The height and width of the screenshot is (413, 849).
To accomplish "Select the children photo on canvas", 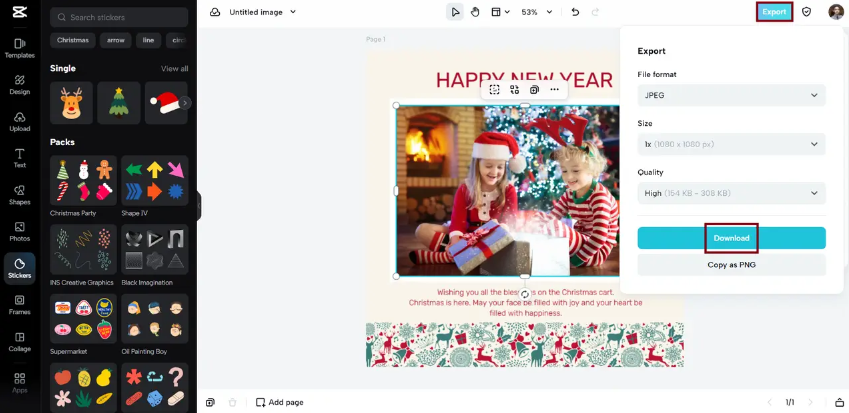I will tap(508, 191).
